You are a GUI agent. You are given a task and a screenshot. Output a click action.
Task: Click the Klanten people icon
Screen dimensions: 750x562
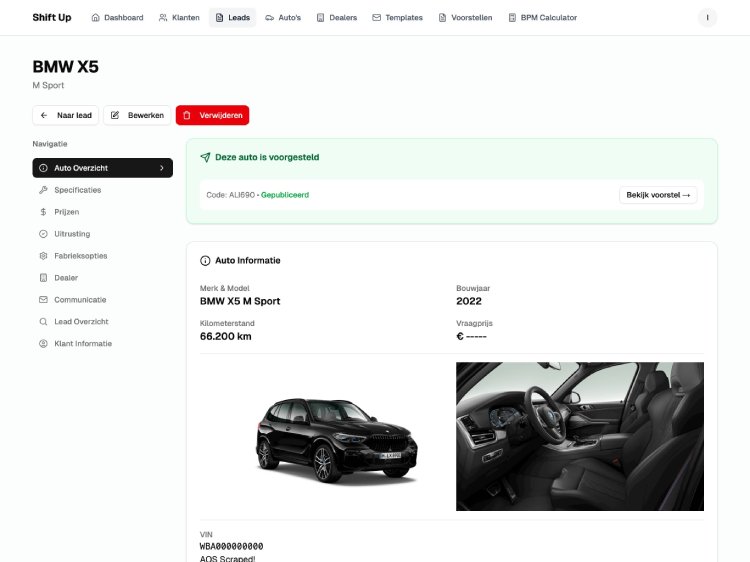[163, 18]
